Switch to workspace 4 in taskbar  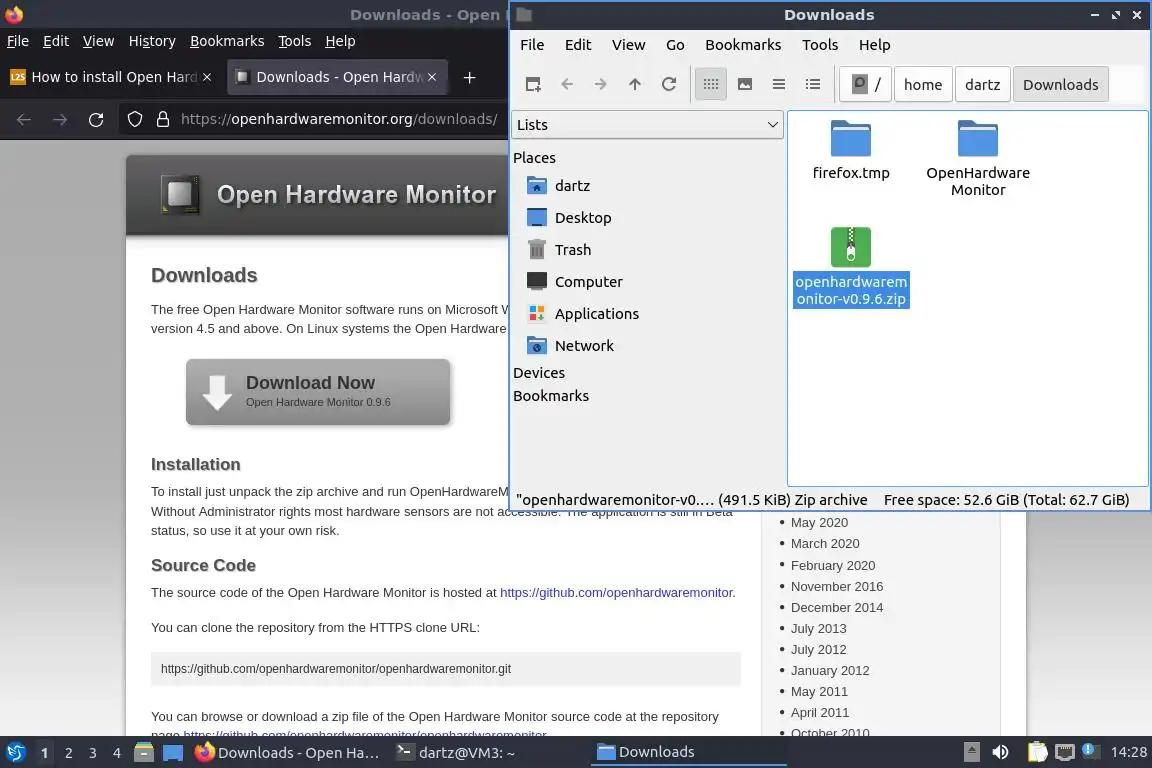point(116,753)
